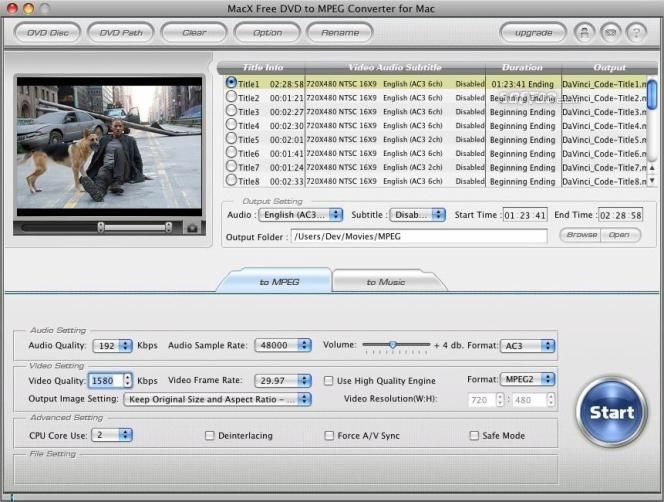Click the title list vertical scrollbar thumb
Image resolution: width=664 pixels, height=502 pixels.
click(x=653, y=94)
